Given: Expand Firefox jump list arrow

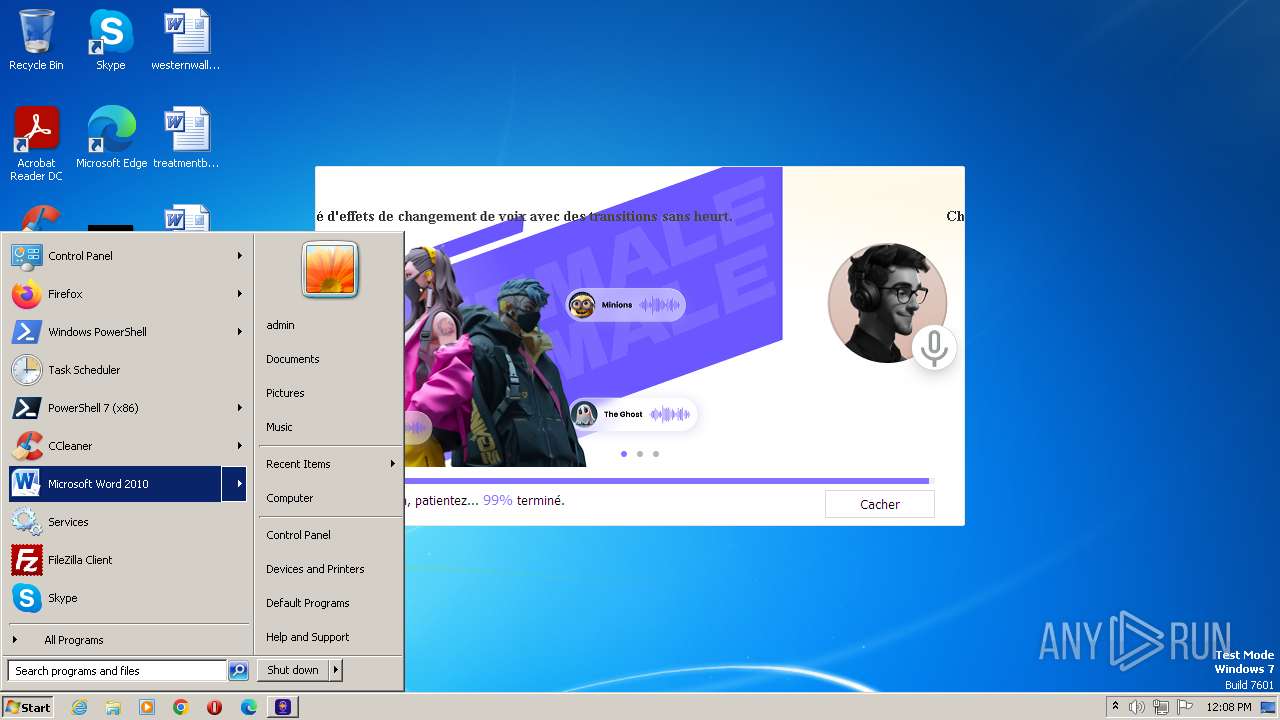Looking at the screenshot, I should coord(239,294).
